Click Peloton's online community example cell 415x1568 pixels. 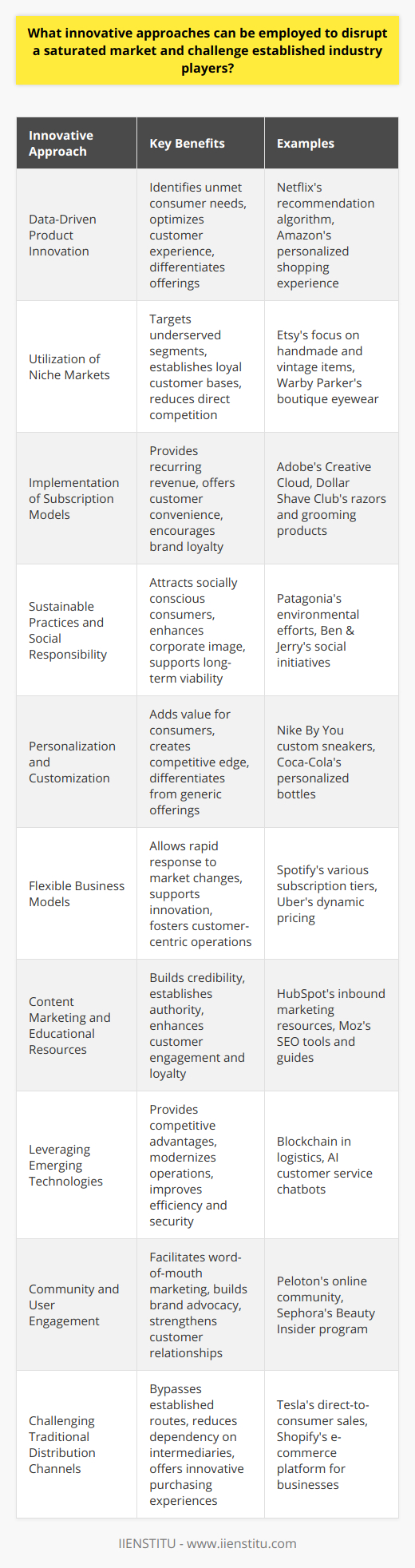(x=331, y=1305)
